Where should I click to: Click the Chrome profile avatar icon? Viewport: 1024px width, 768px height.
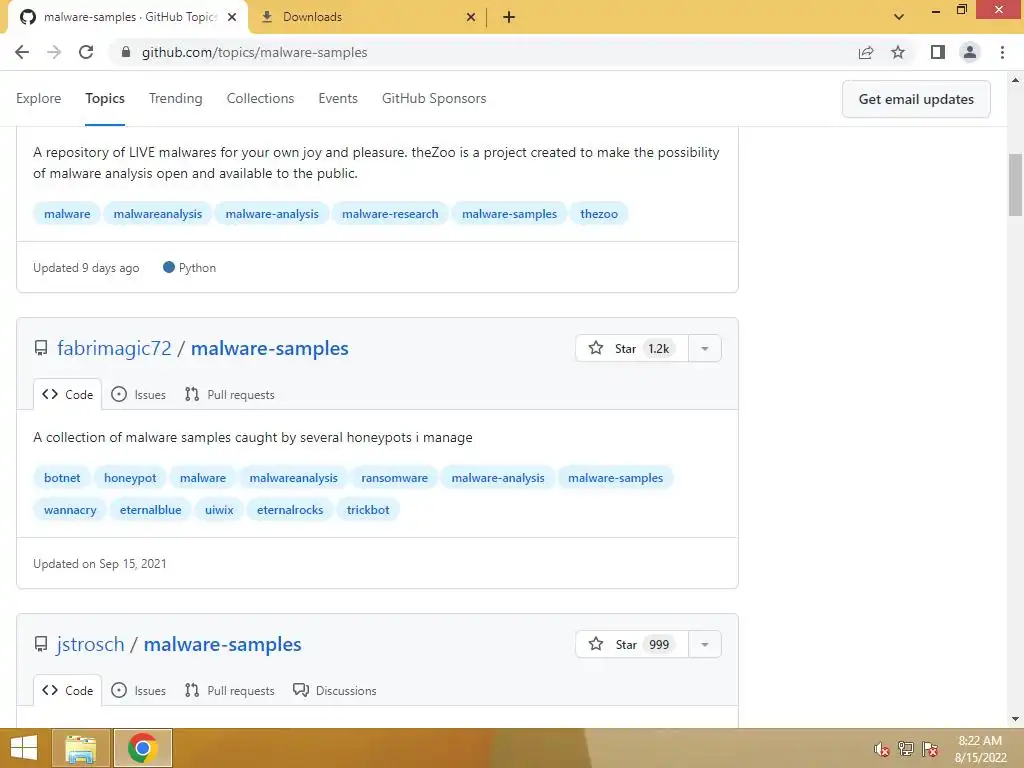click(x=970, y=52)
